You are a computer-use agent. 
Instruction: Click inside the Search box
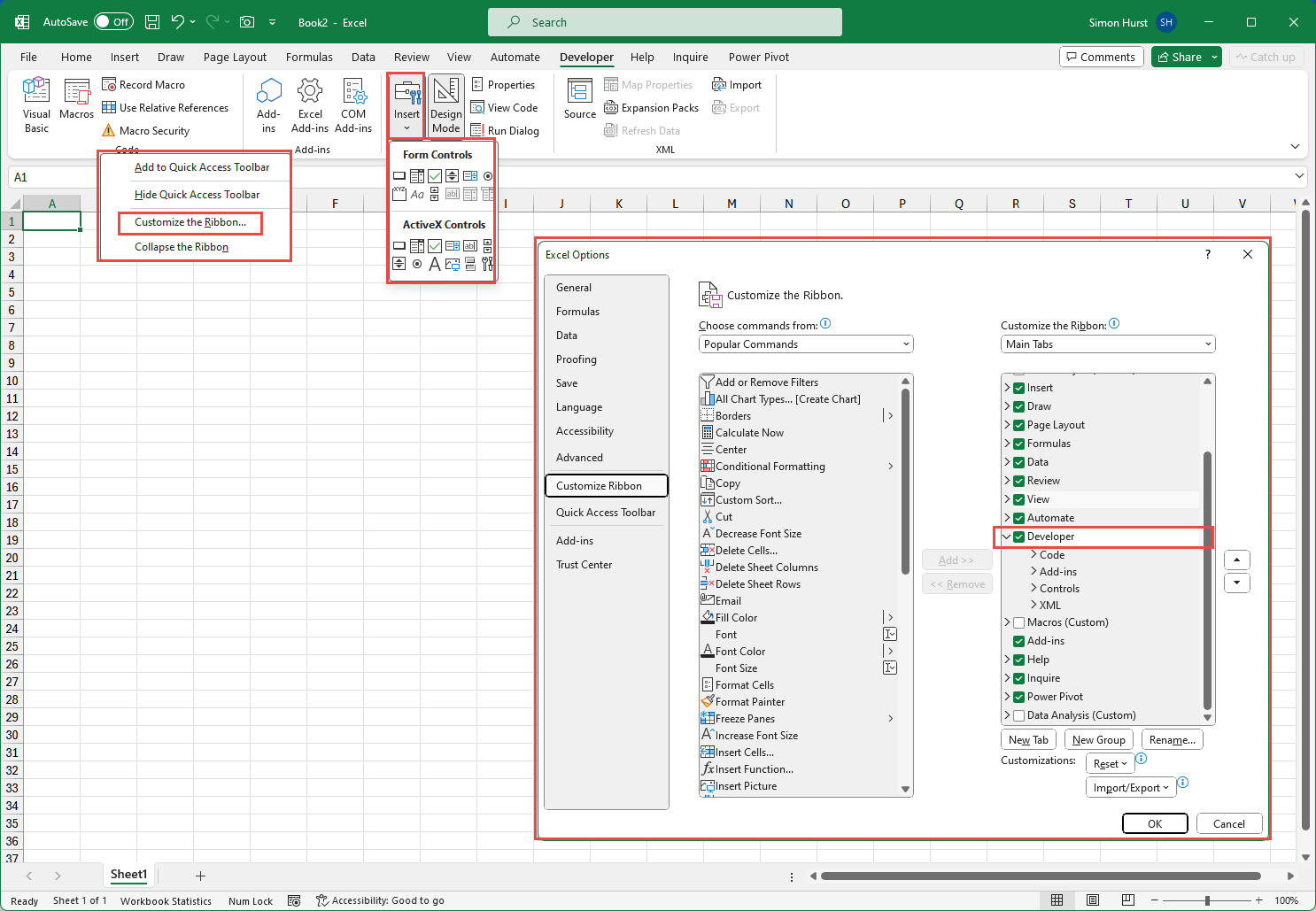(664, 22)
